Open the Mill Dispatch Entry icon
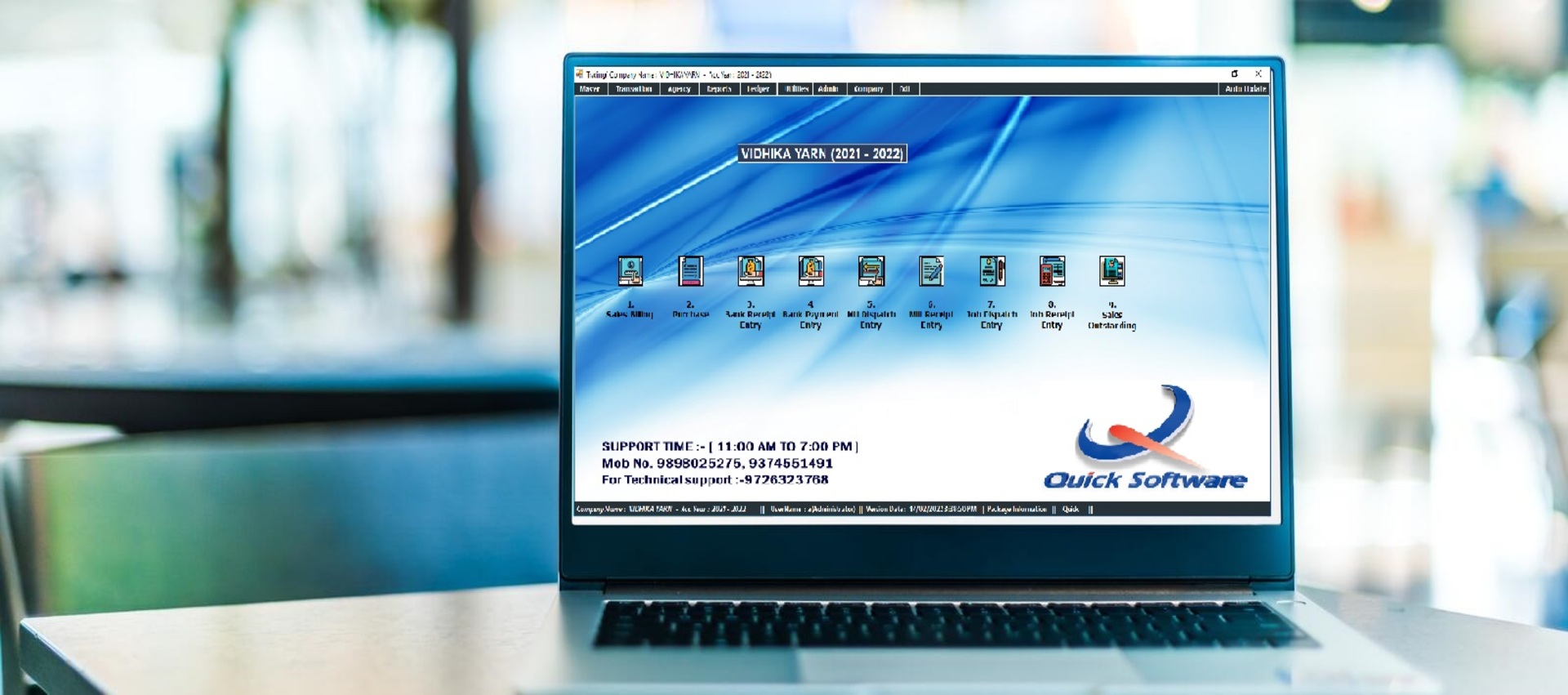The image size is (1568, 695). tap(871, 271)
